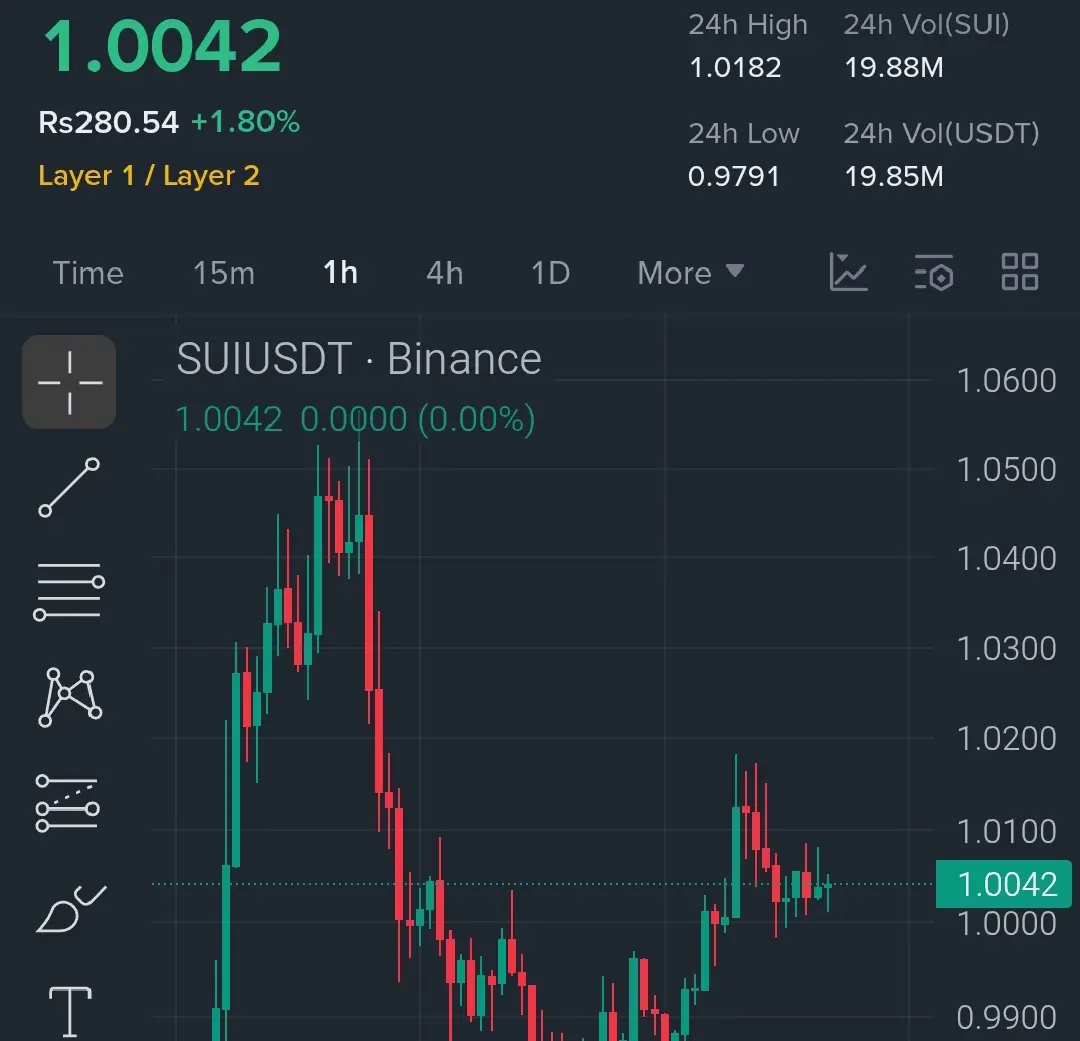Click the 1.0400 price axis label
Image resolution: width=1080 pixels, height=1041 pixels.
[1006, 559]
